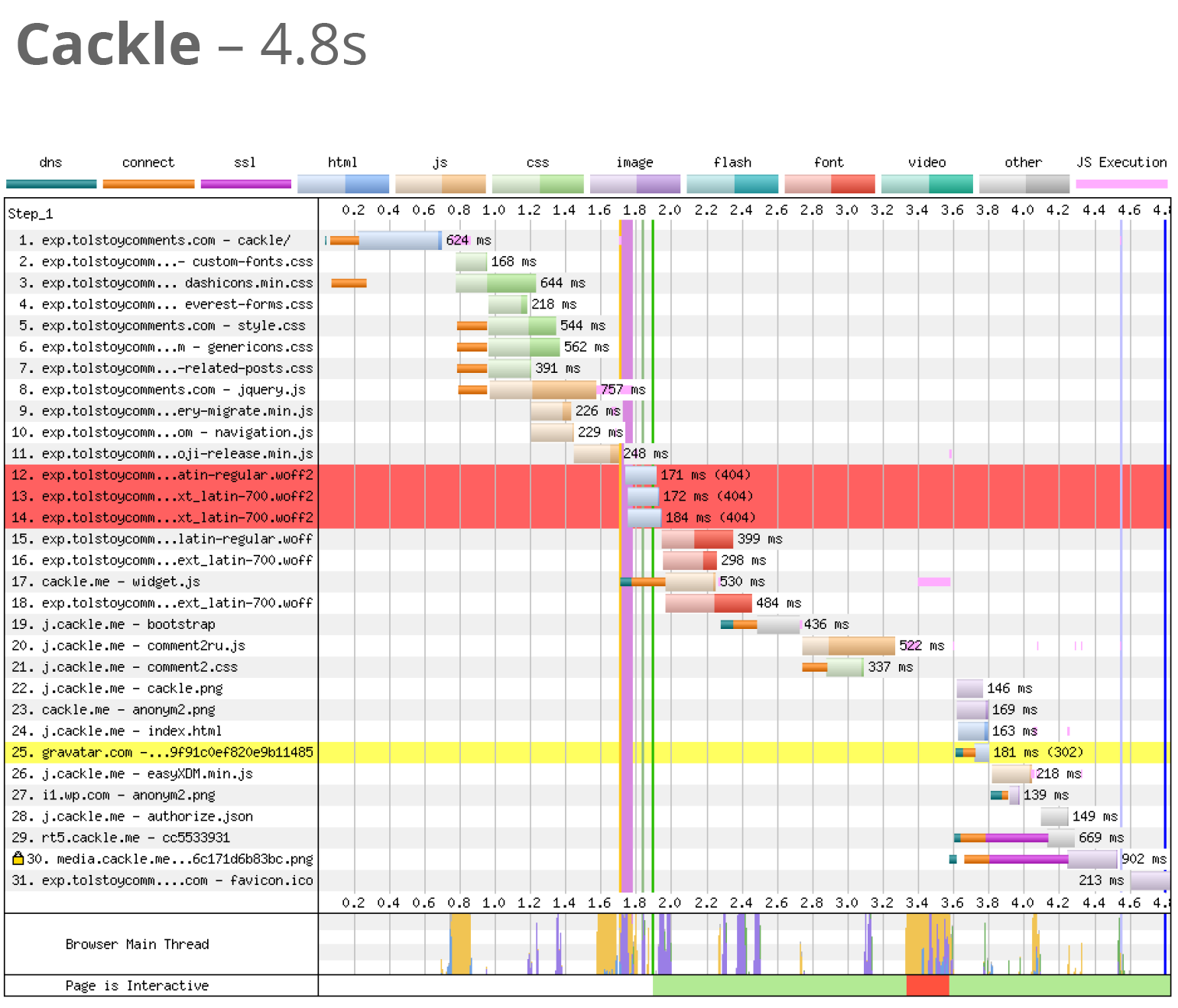Select the connect legend color bar
Screen dimensions: 1178x1008
[x=148, y=183]
